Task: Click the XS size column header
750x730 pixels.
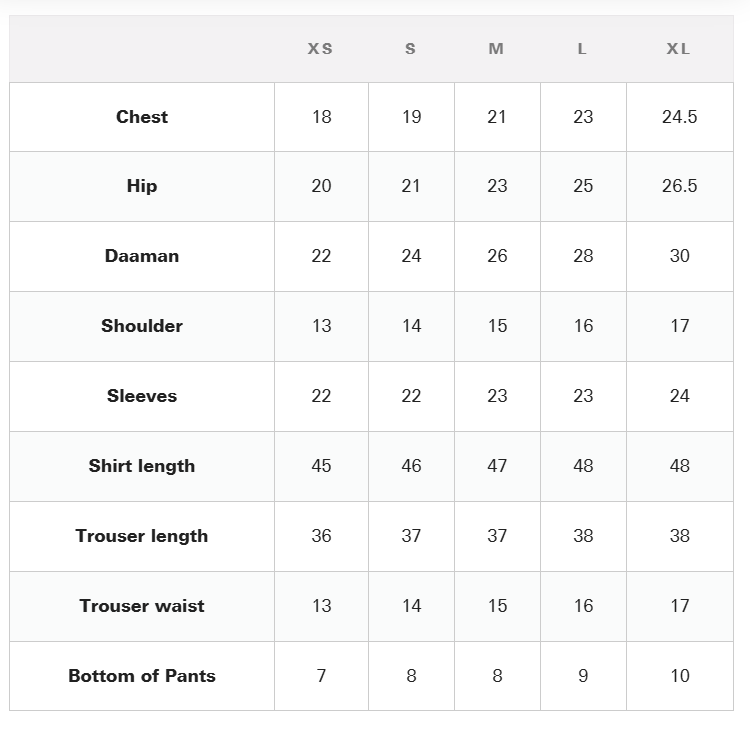Action: 320,49
